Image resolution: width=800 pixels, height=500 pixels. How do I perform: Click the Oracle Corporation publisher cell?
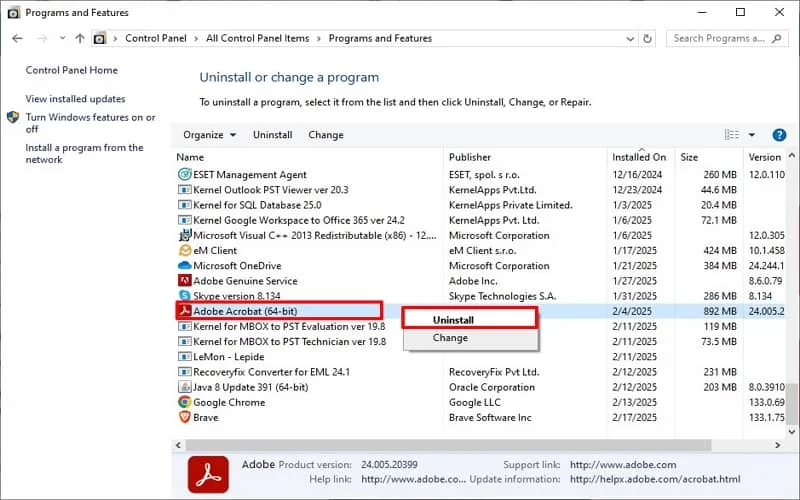tap(492, 387)
